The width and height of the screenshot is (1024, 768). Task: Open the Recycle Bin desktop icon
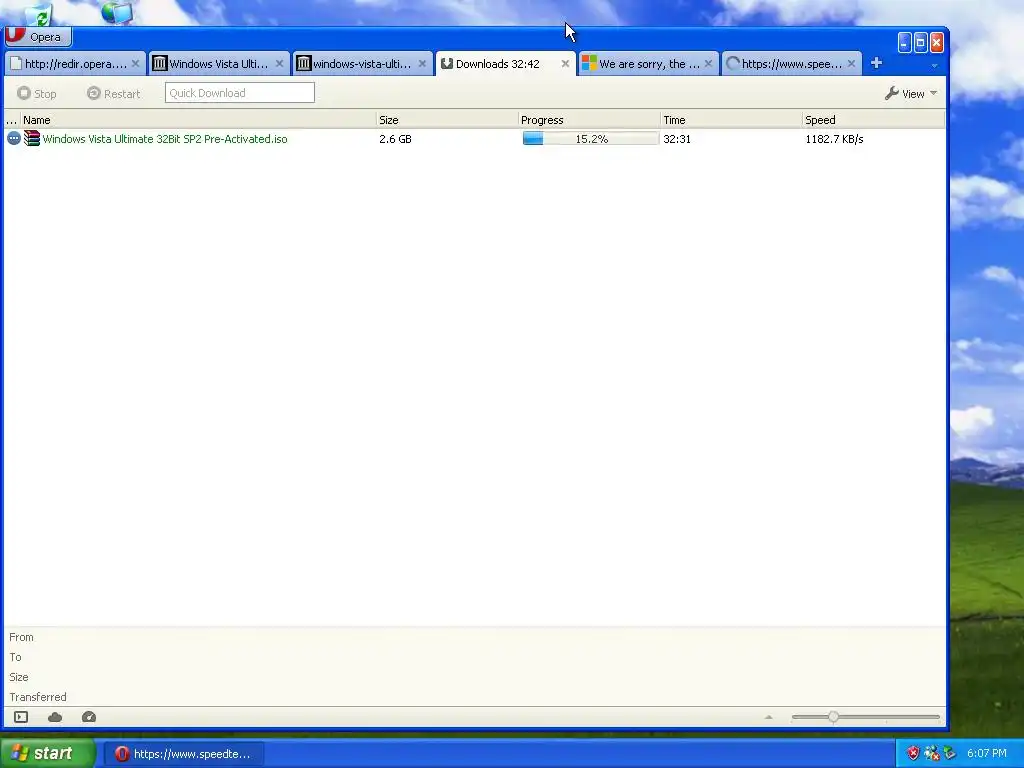[39, 13]
